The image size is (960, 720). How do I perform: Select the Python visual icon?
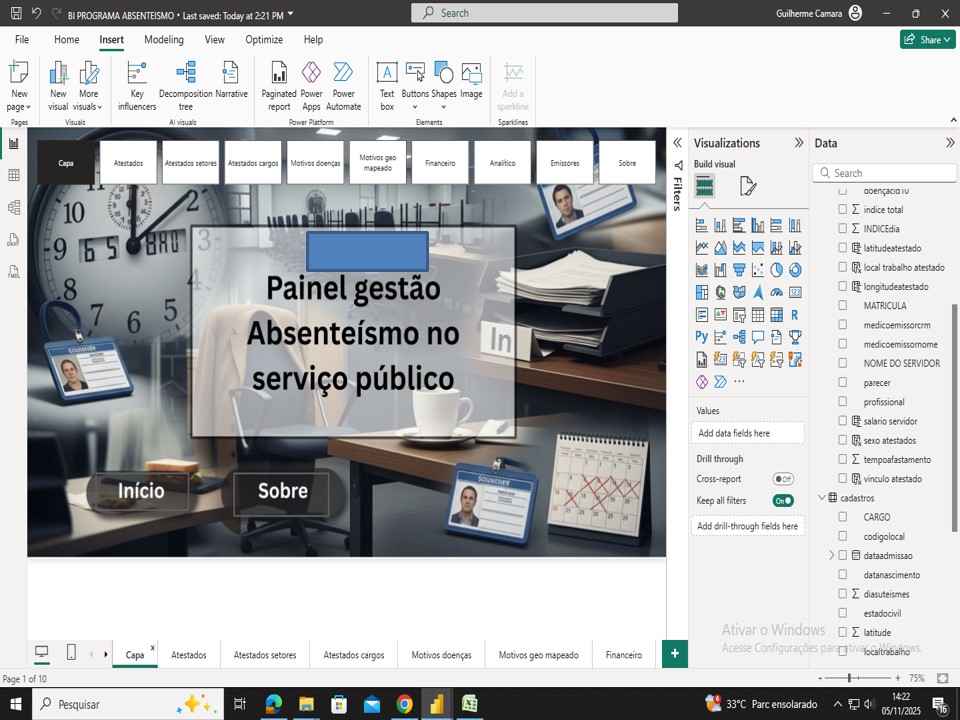[x=702, y=337]
